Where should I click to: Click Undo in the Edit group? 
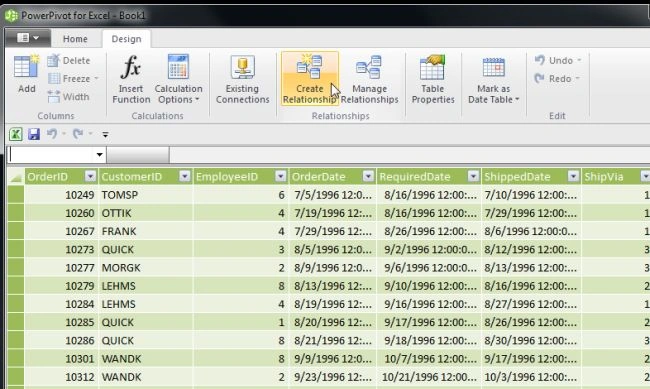click(558, 61)
